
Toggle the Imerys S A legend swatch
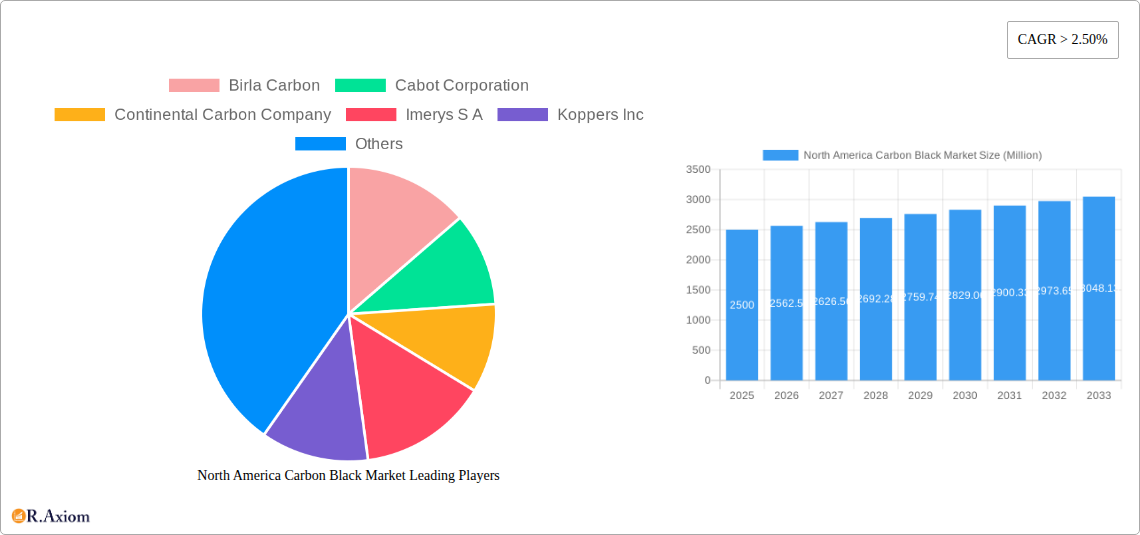[371, 115]
